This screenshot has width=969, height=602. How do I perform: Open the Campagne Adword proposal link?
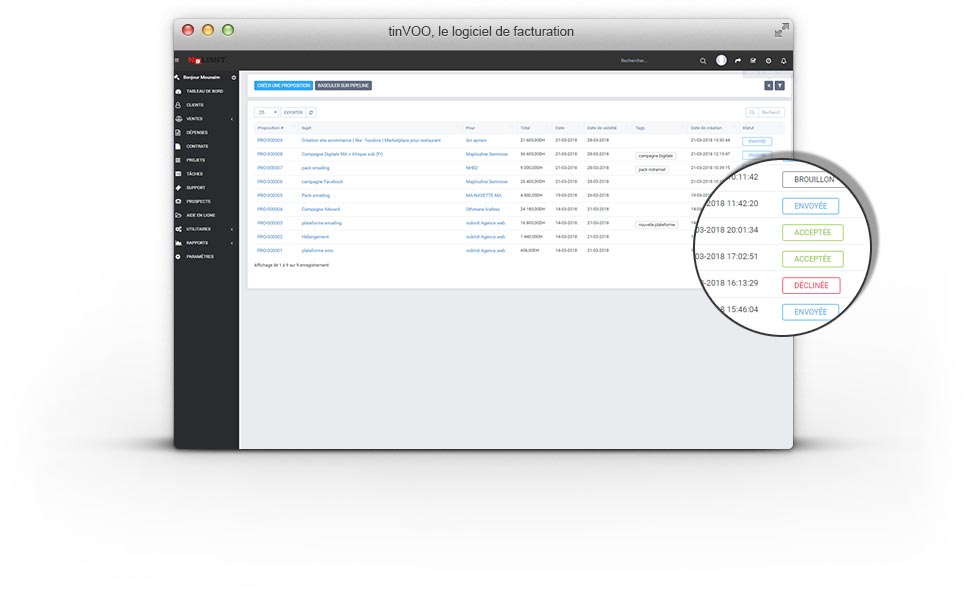[321, 210]
